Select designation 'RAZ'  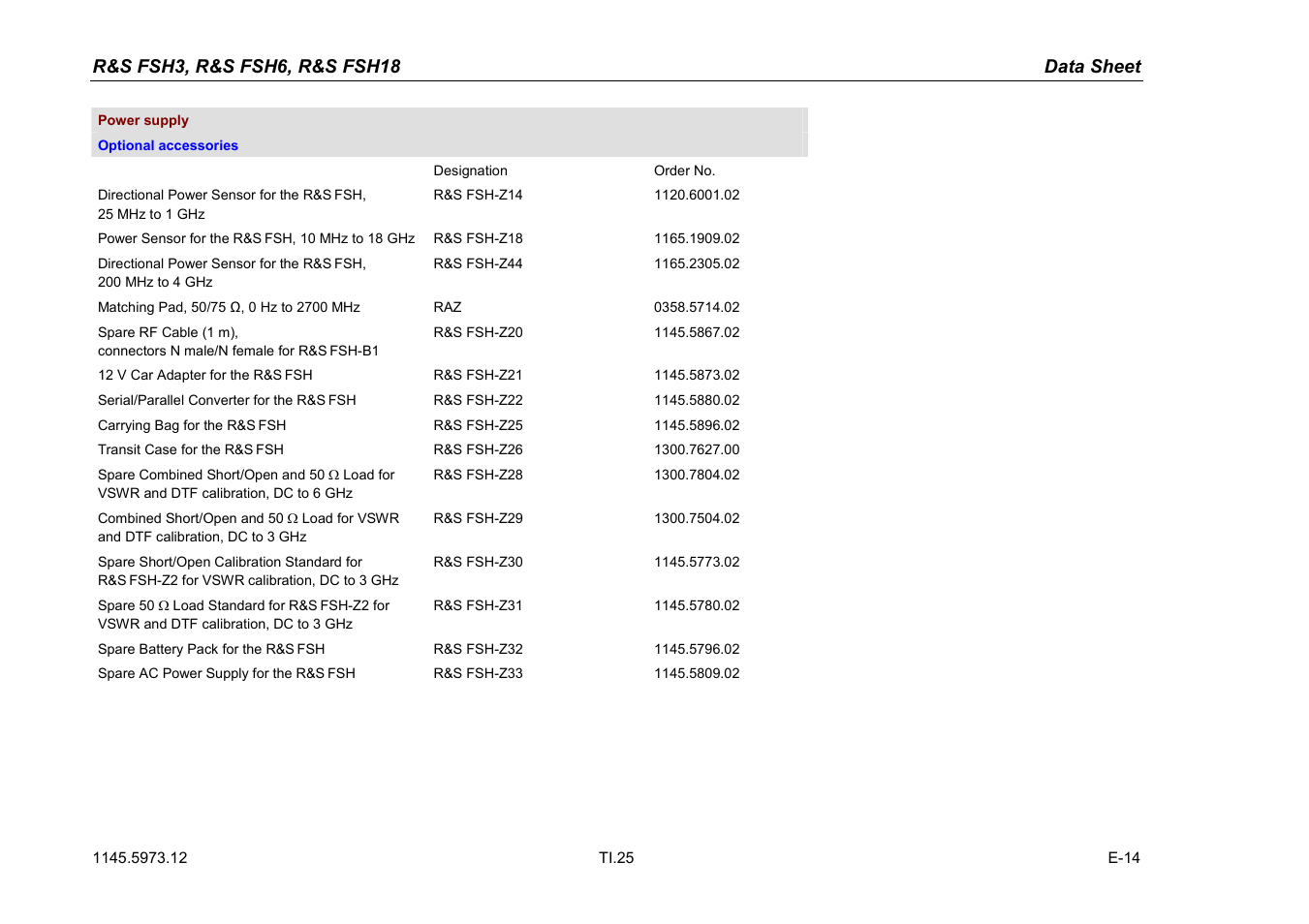[448, 307]
